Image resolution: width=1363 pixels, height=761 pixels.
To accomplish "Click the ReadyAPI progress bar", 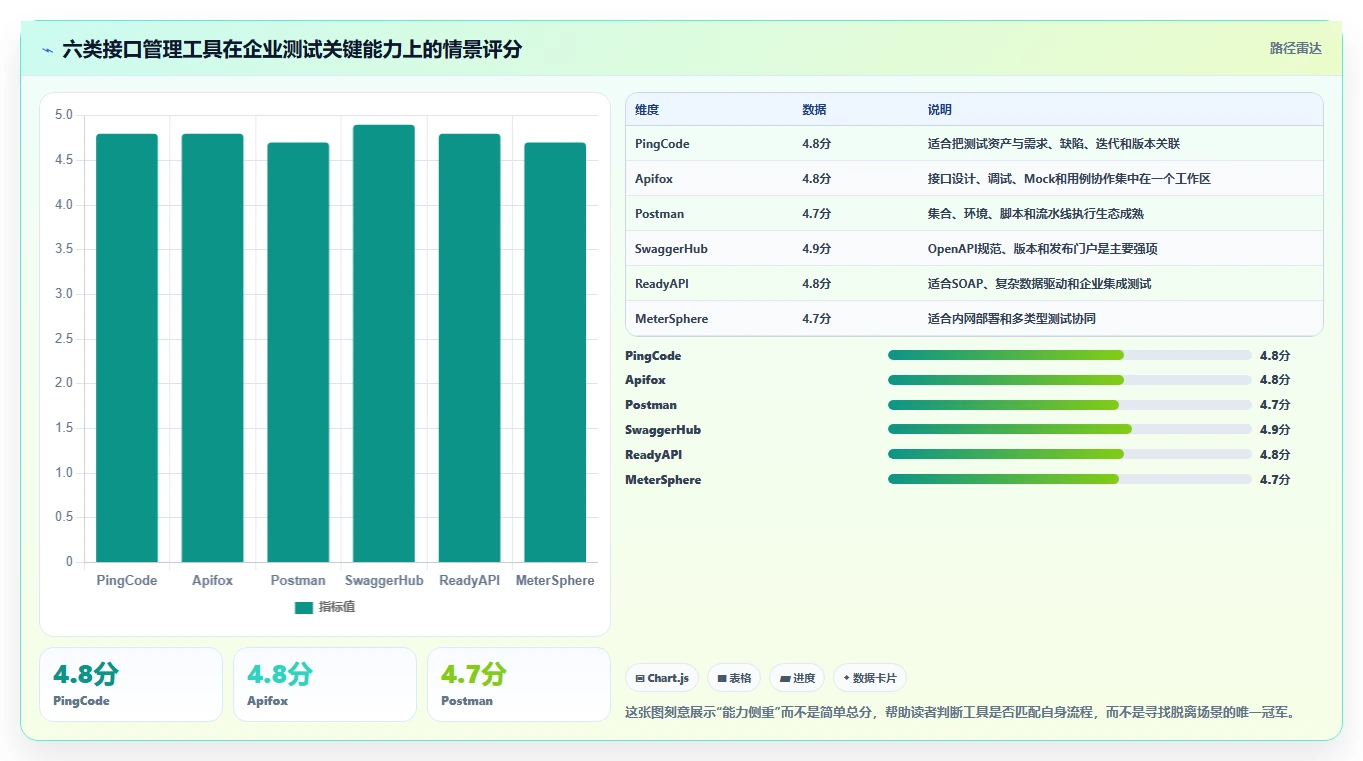I will click(x=1070, y=454).
